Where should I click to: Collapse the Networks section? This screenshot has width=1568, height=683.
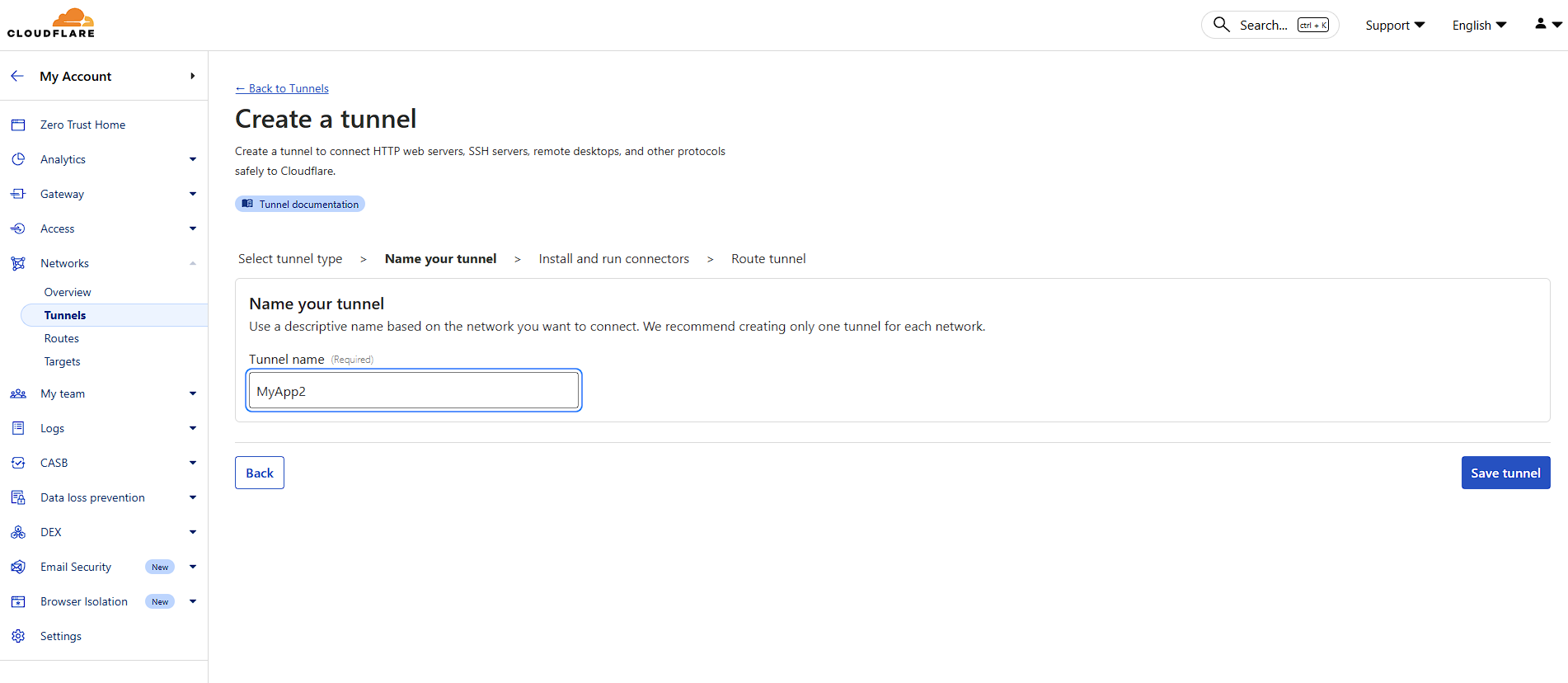[192, 263]
